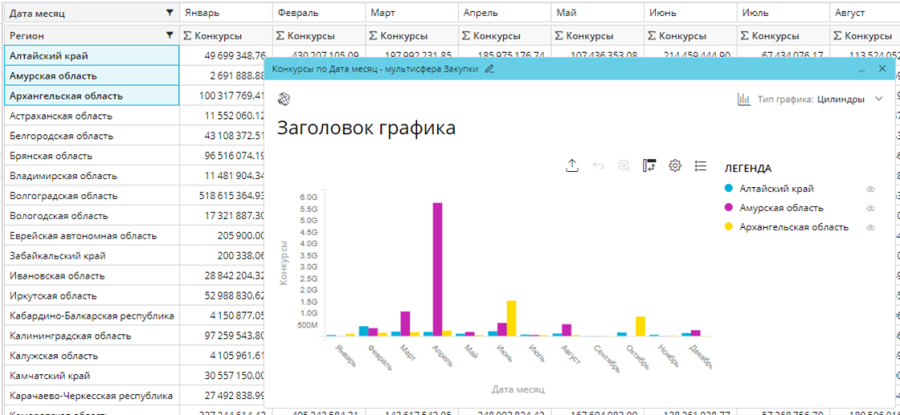Click the zoom reset magnifier icon

624,166
